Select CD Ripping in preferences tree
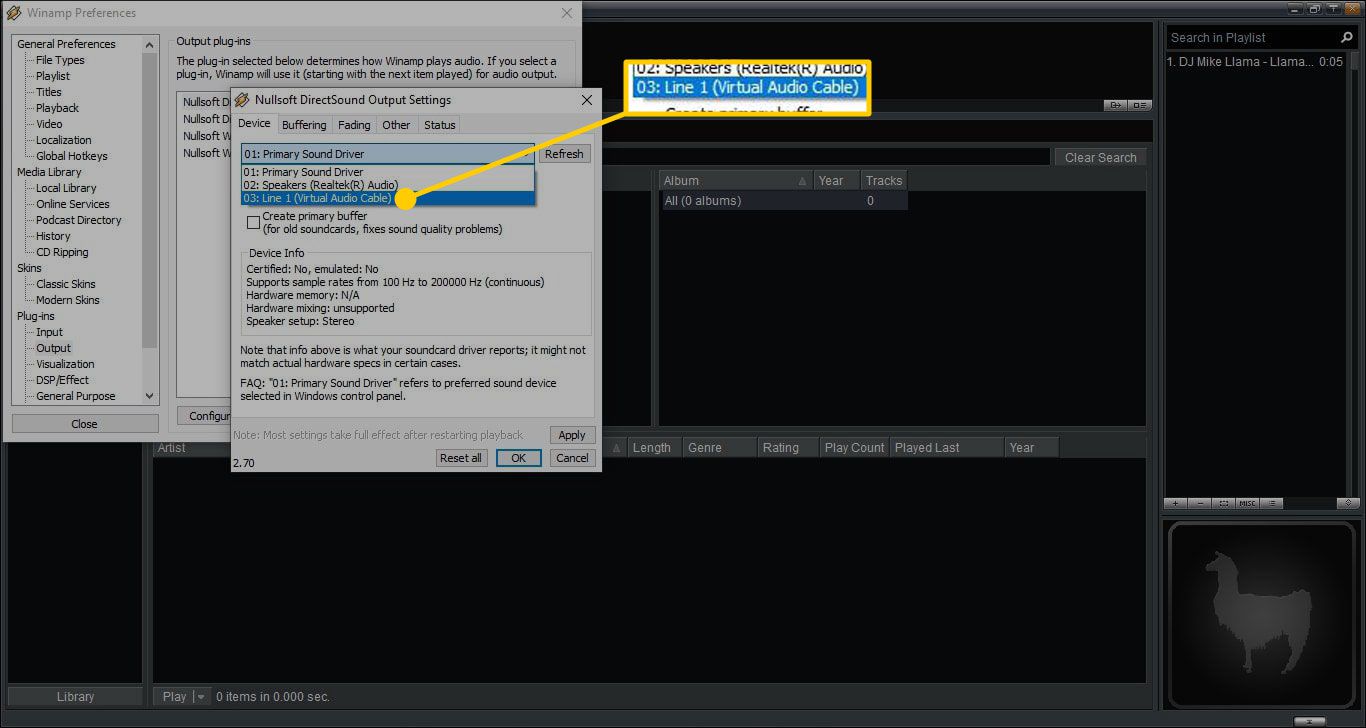This screenshot has height=728, width=1366. (62, 252)
